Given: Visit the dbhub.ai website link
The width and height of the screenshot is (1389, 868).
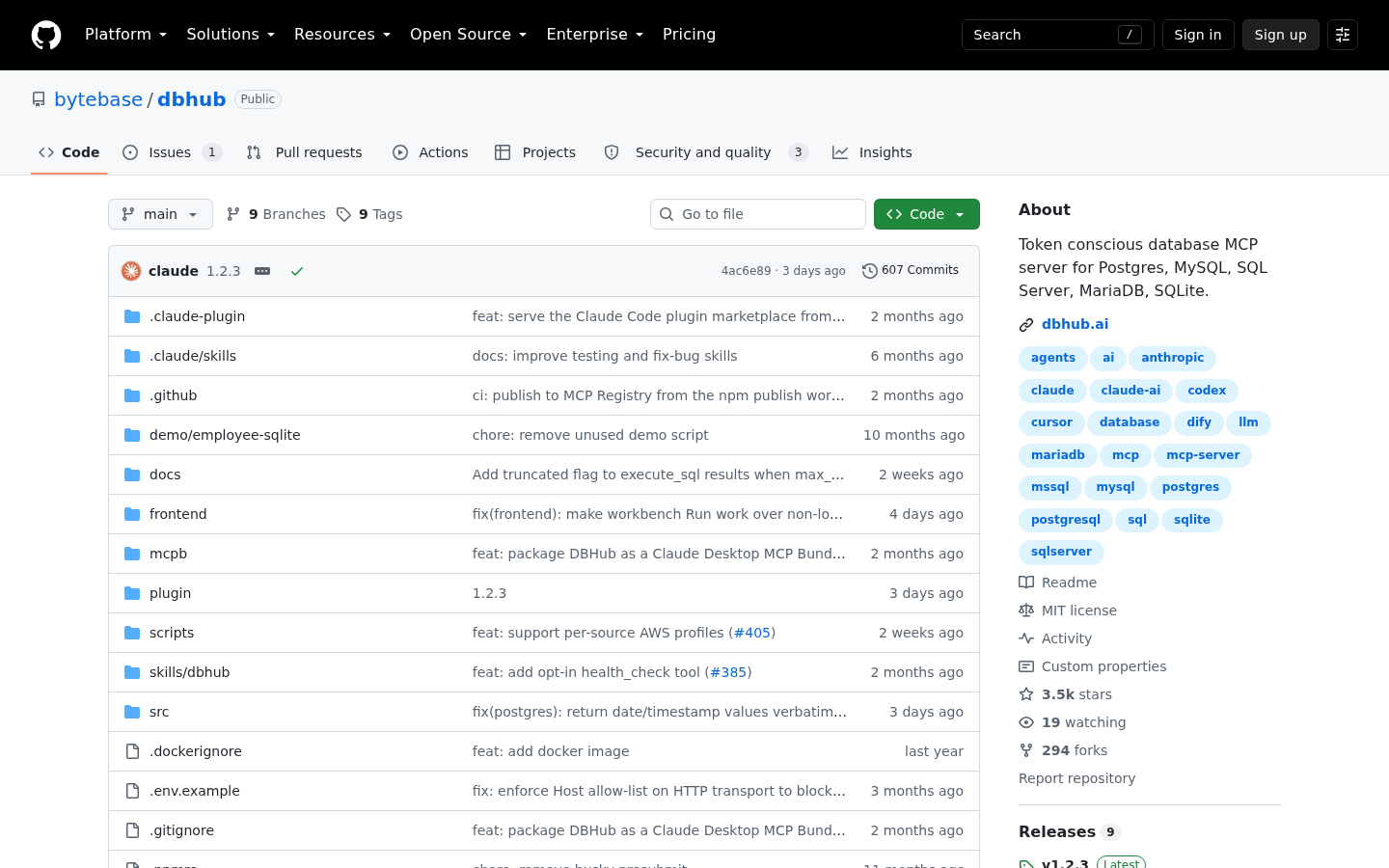Looking at the screenshot, I should (1076, 324).
